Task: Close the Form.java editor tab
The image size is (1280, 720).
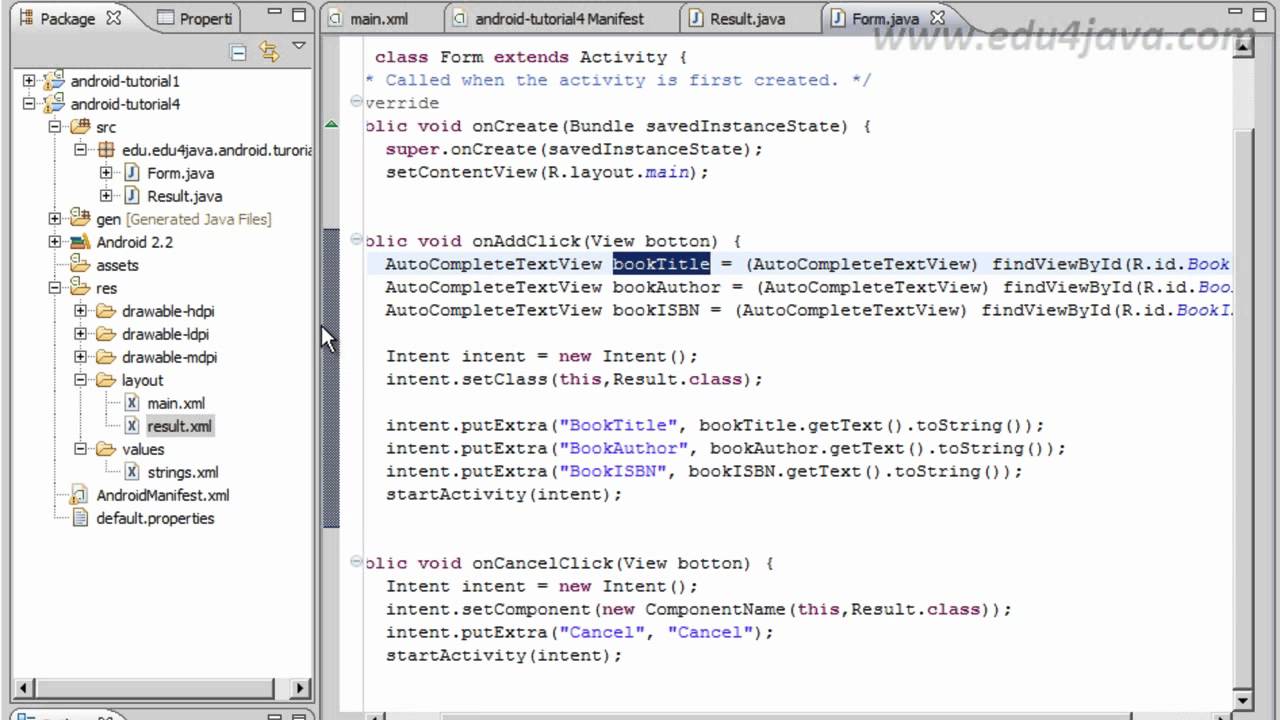Action: tap(937, 18)
